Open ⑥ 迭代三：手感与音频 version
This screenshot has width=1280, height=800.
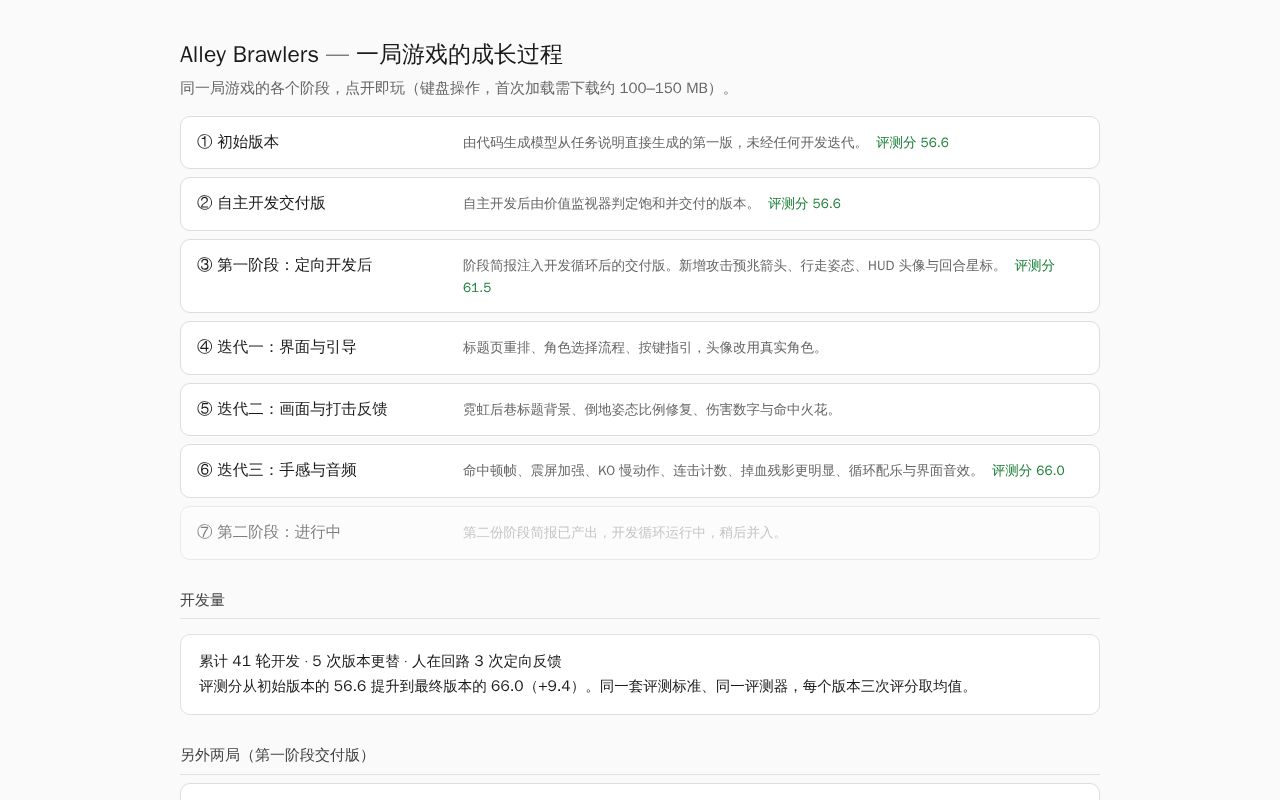640,471
